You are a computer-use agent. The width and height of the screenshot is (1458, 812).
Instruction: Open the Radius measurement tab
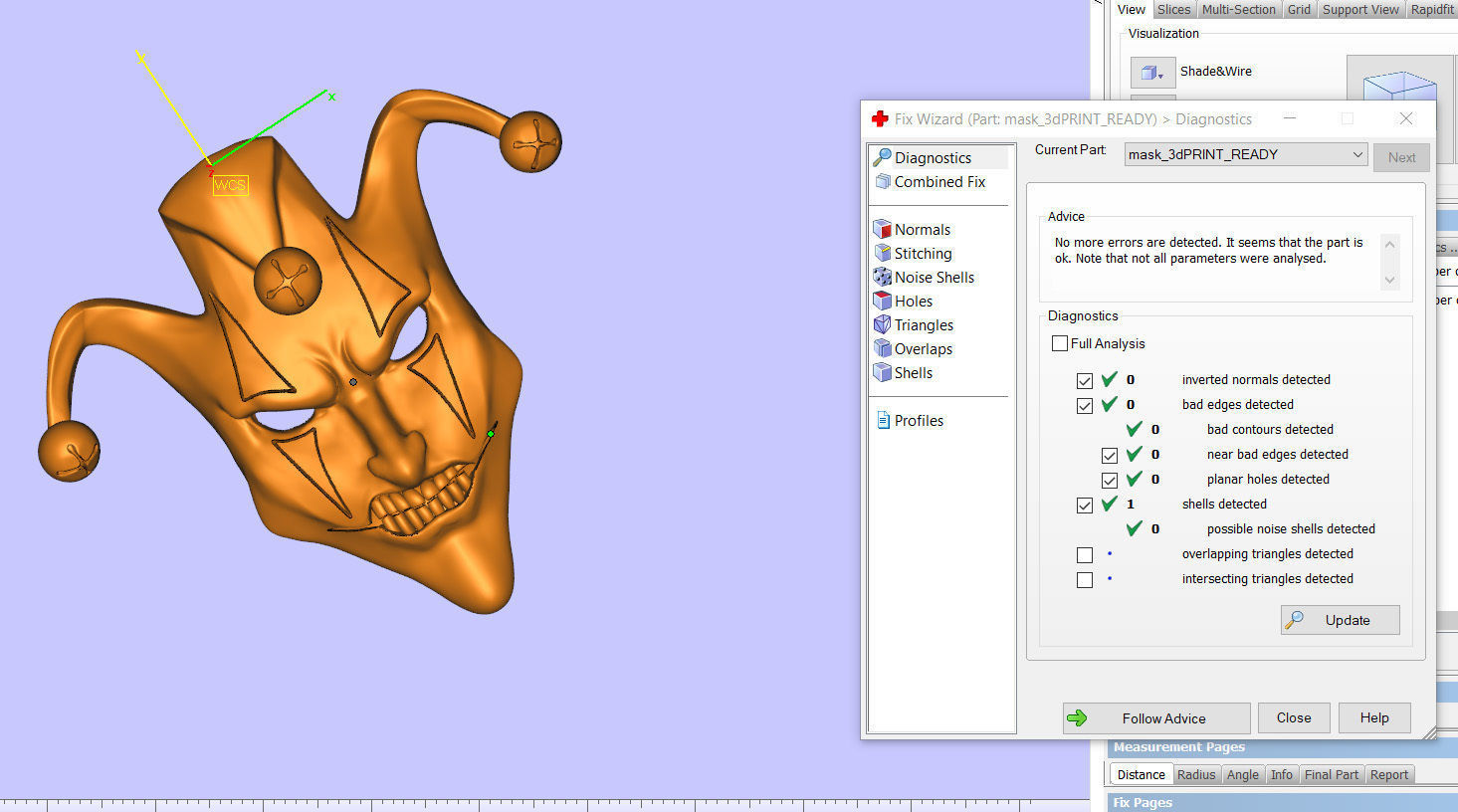pyautogui.click(x=1196, y=774)
